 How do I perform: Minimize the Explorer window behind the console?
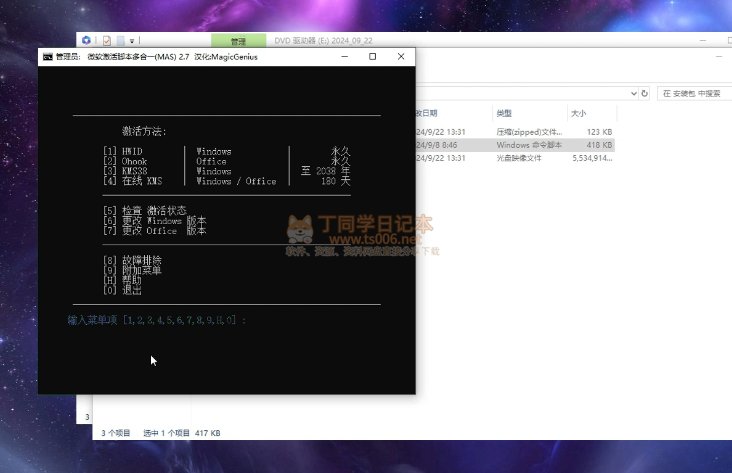[703, 41]
